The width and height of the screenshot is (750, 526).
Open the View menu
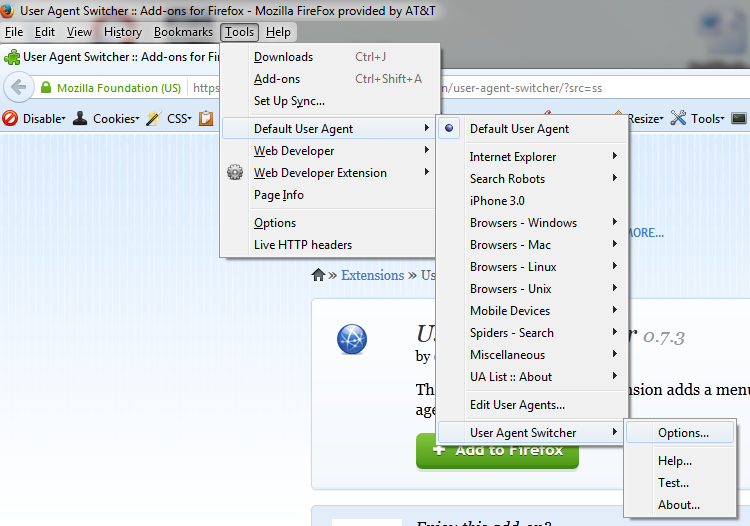point(79,32)
